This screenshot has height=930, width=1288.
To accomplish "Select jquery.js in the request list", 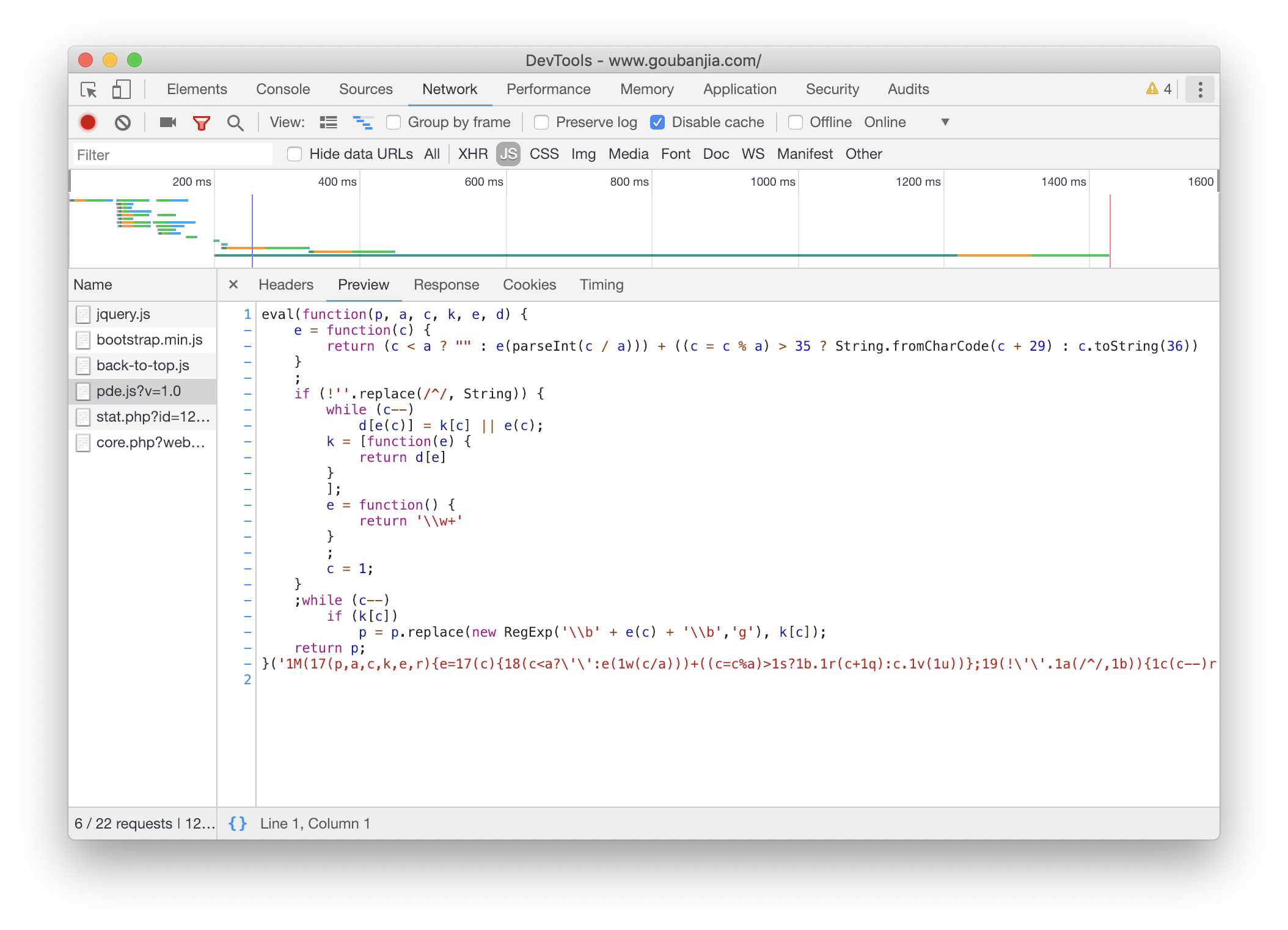I will click(x=123, y=314).
